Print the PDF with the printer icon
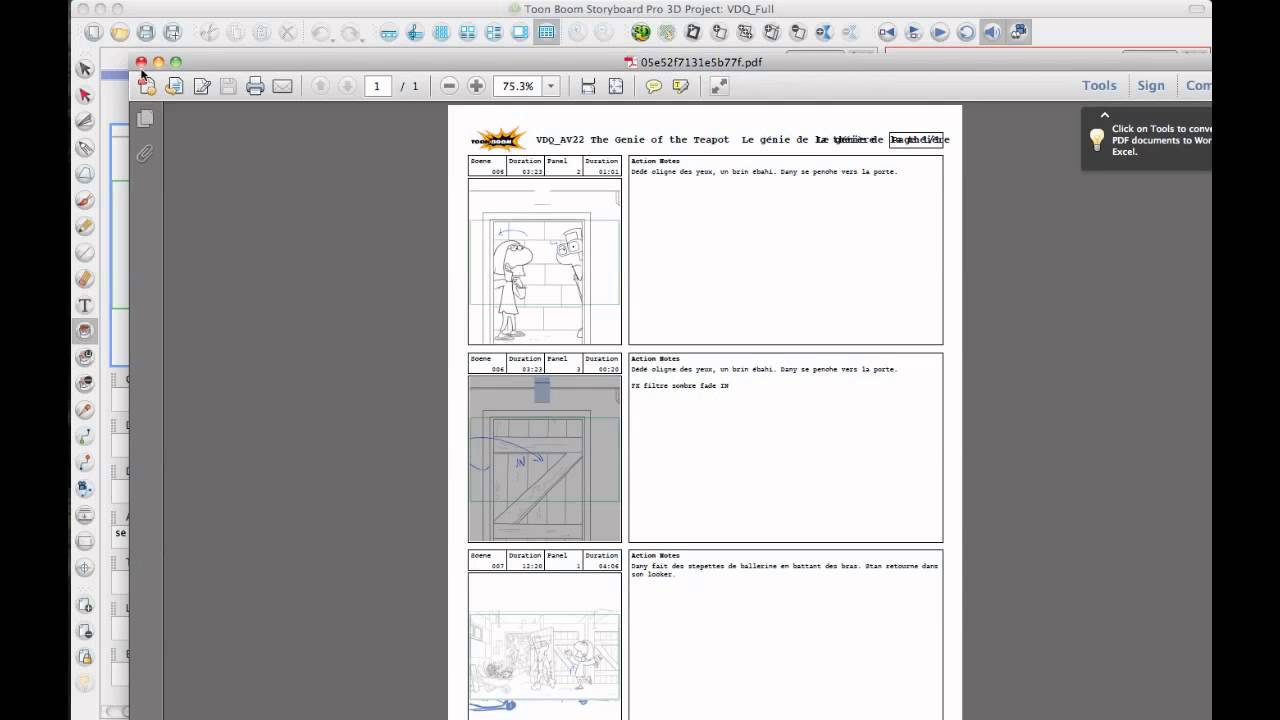 (x=255, y=86)
